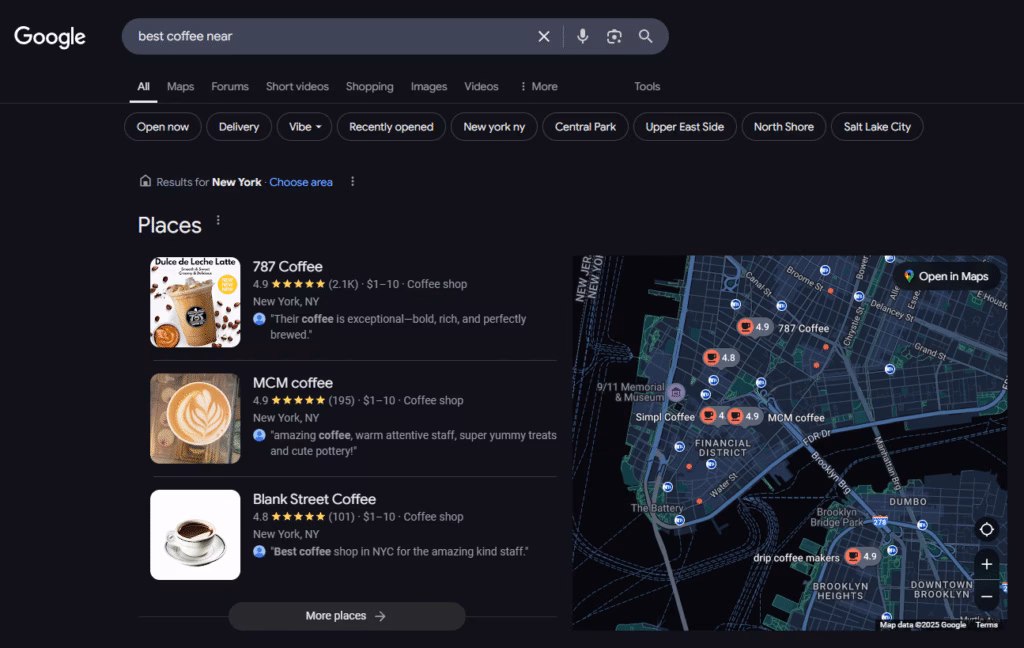This screenshot has height=648, width=1024.
Task: Expand the Vibe dropdown filter
Action: [x=304, y=127]
